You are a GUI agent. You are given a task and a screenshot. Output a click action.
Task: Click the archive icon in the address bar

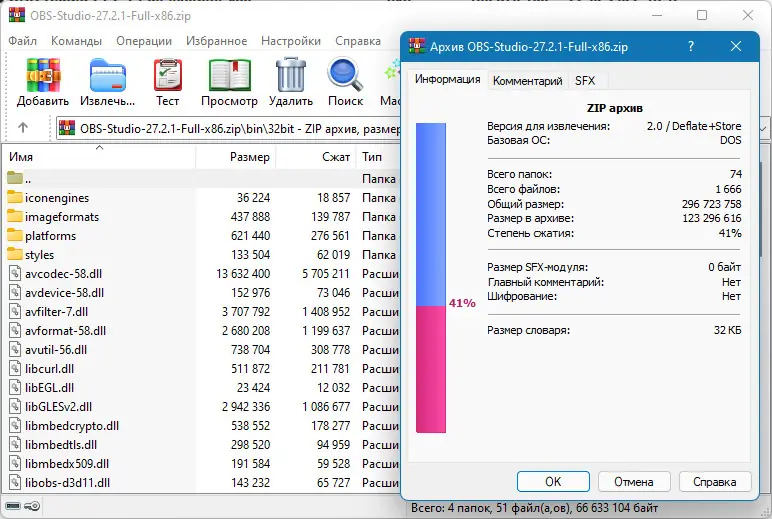pos(67,129)
